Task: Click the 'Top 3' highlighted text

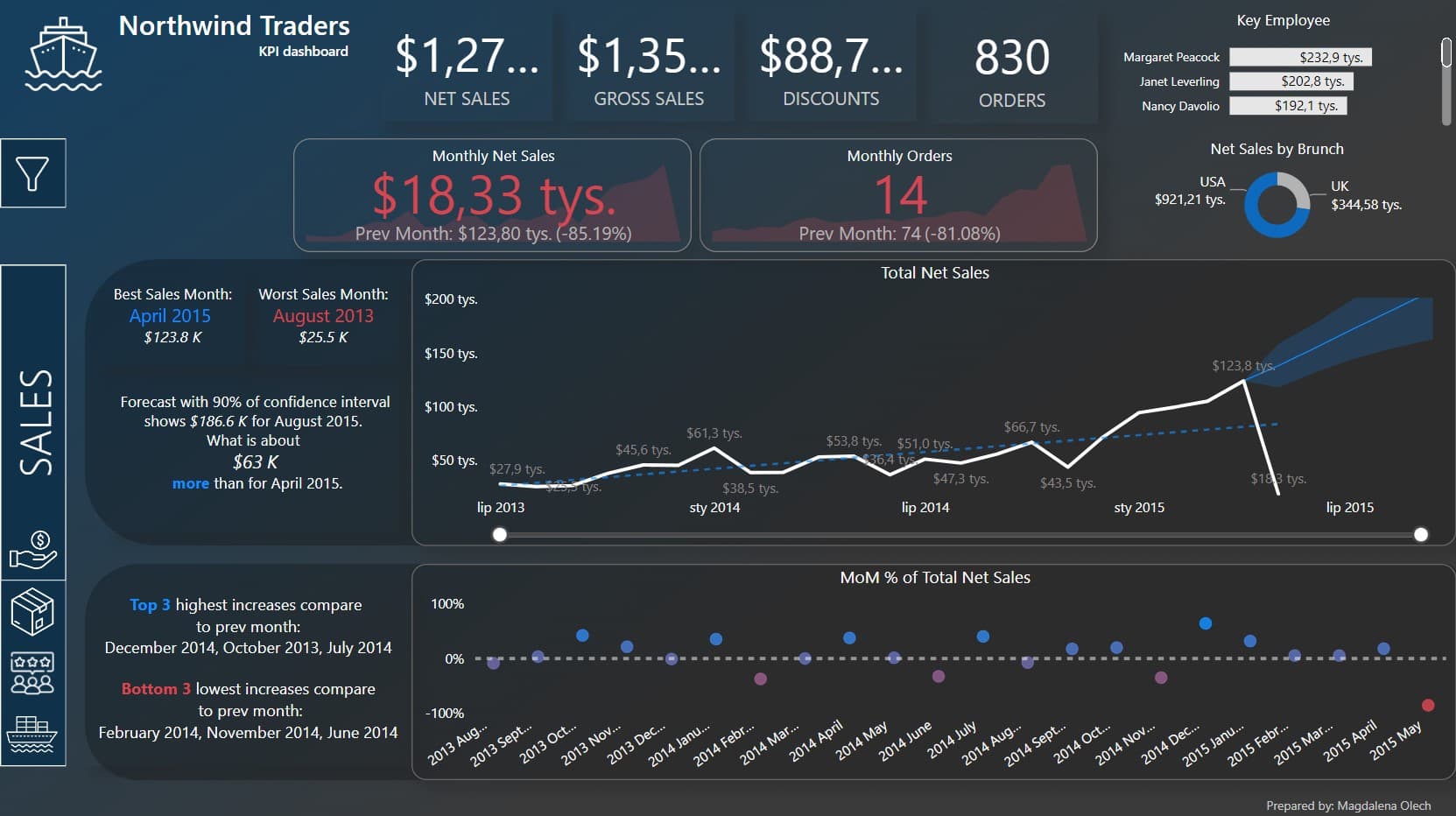Action: tap(150, 605)
